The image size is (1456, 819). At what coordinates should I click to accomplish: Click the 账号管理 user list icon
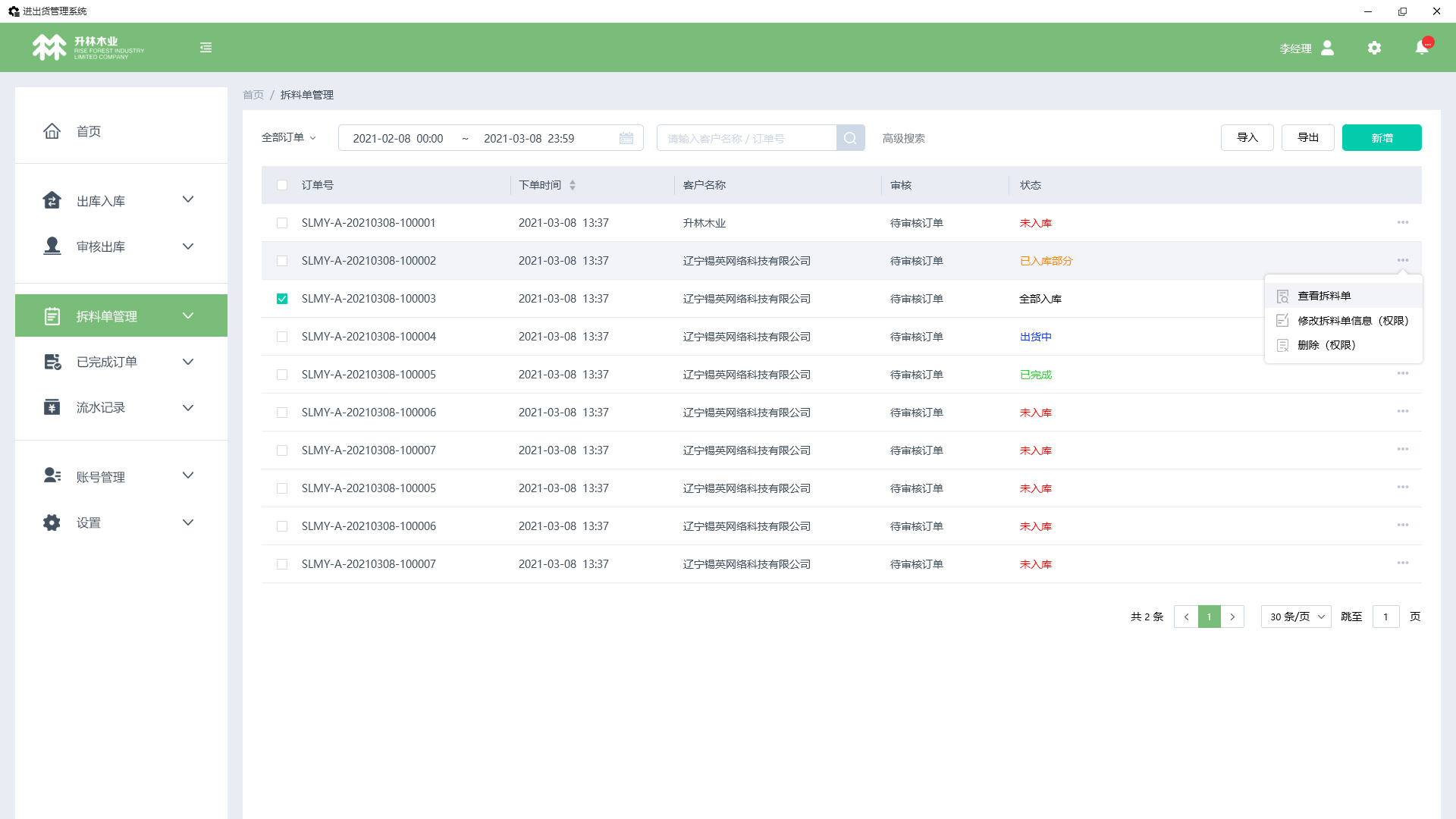click(x=52, y=475)
